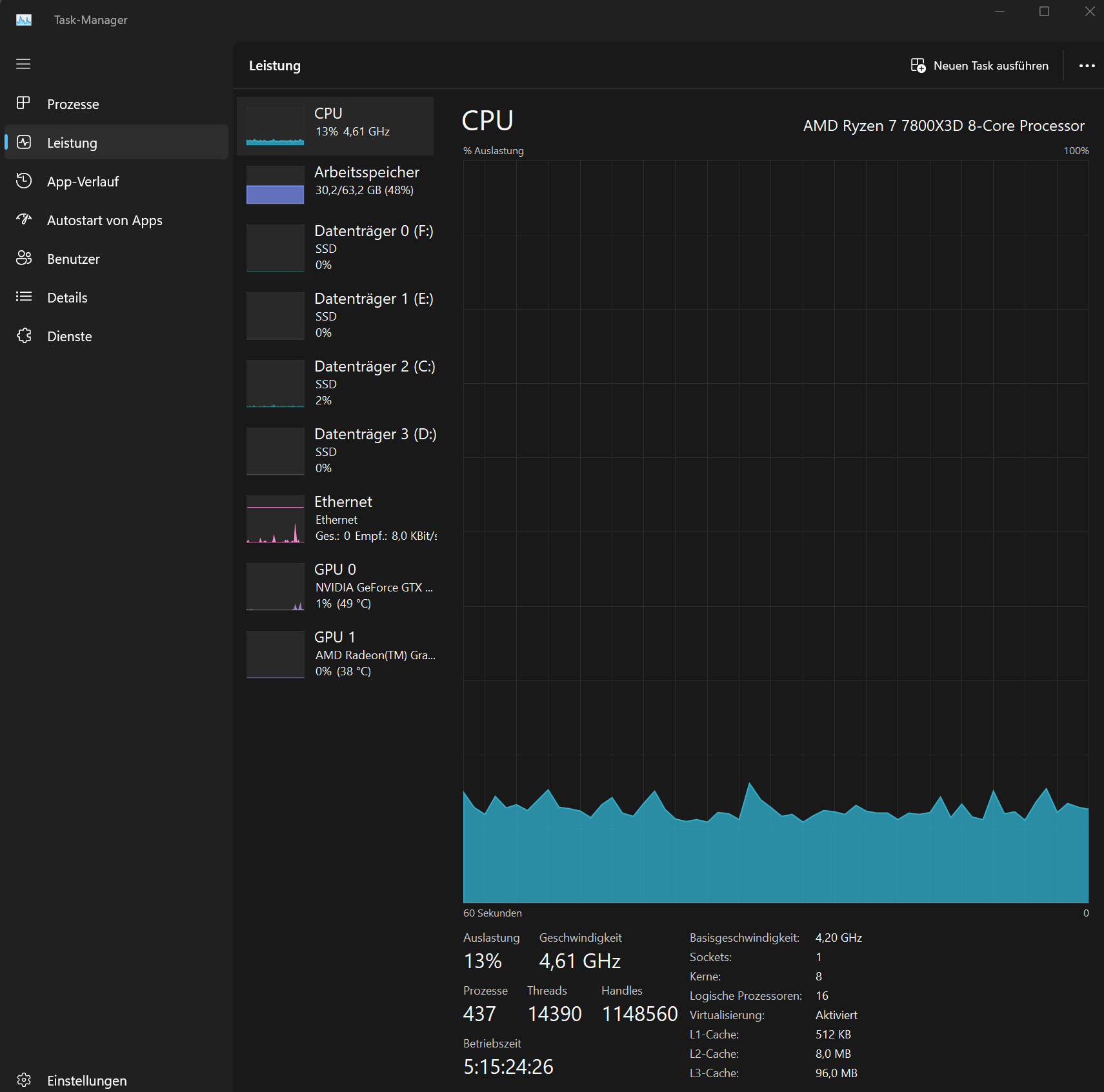
Task: Minimize the Task-Manager window
Action: click(x=999, y=12)
